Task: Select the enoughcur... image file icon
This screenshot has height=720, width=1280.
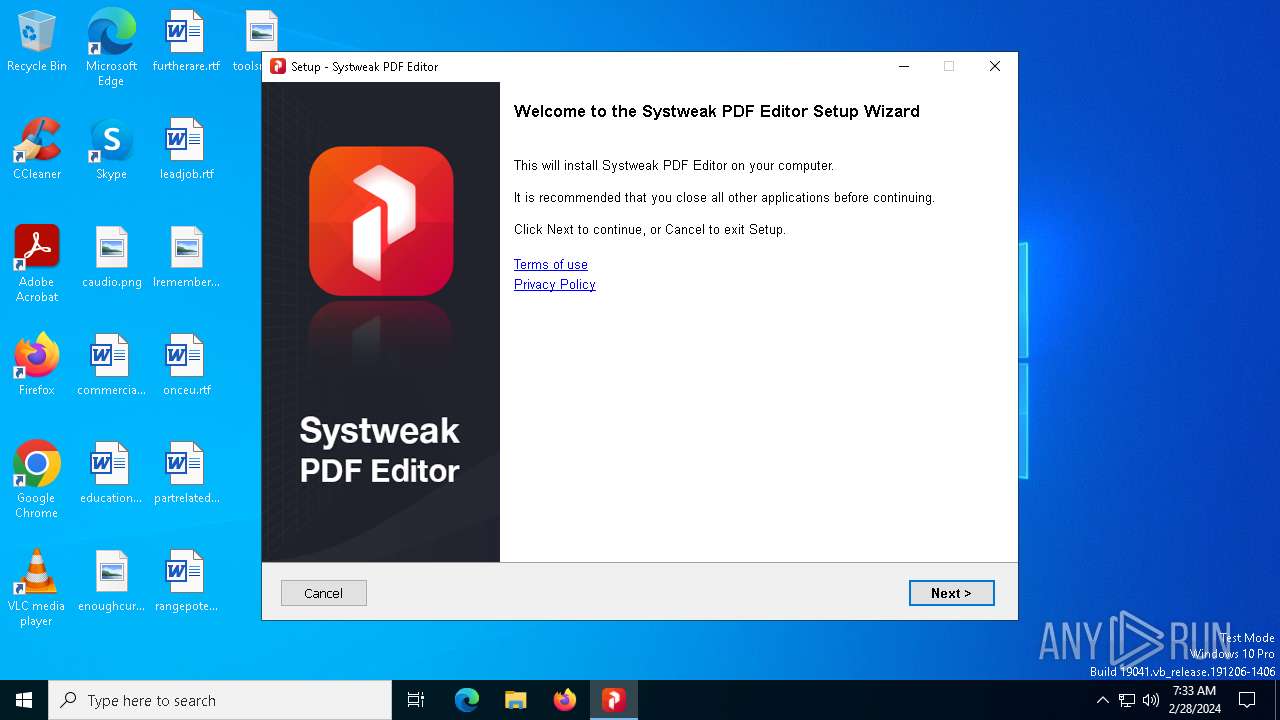Action: tap(111, 581)
